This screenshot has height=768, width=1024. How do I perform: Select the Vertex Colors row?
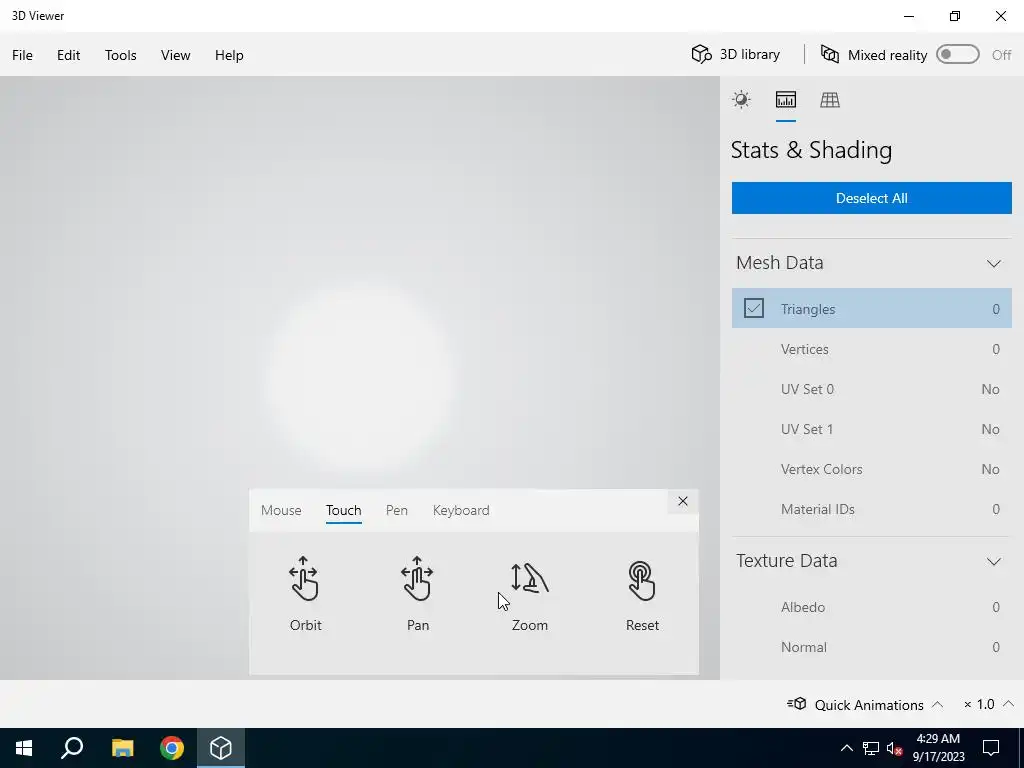[x=872, y=469]
